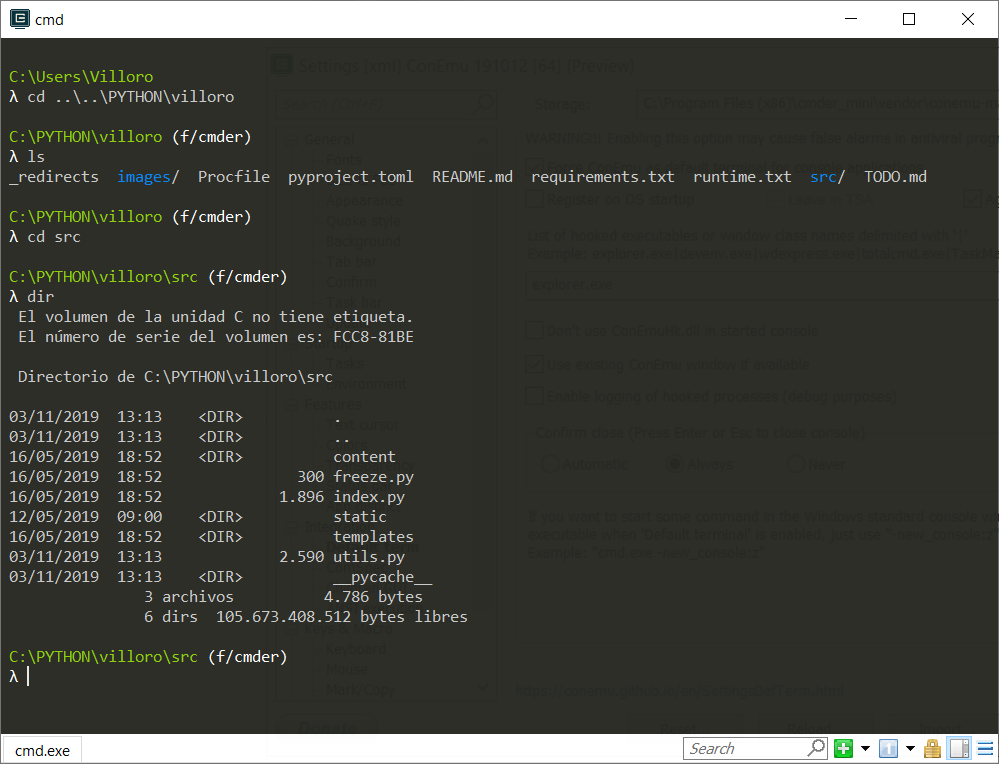Collapse the General section in settings tree
The width and height of the screenshot is (999, 764).
click(291, 139)
